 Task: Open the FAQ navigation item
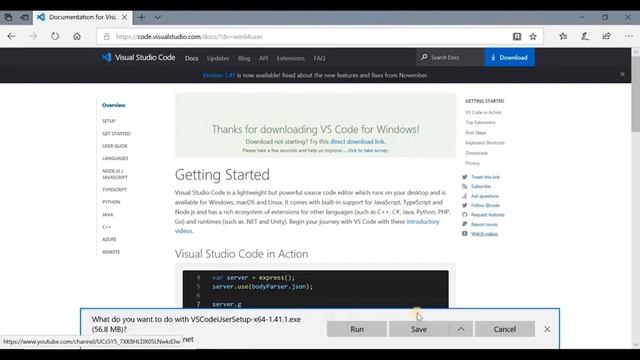pos(320,58)
